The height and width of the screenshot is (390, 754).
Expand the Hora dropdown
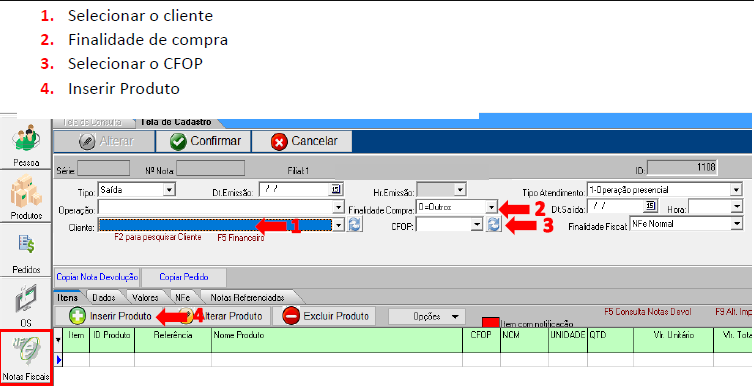(738, 207)
